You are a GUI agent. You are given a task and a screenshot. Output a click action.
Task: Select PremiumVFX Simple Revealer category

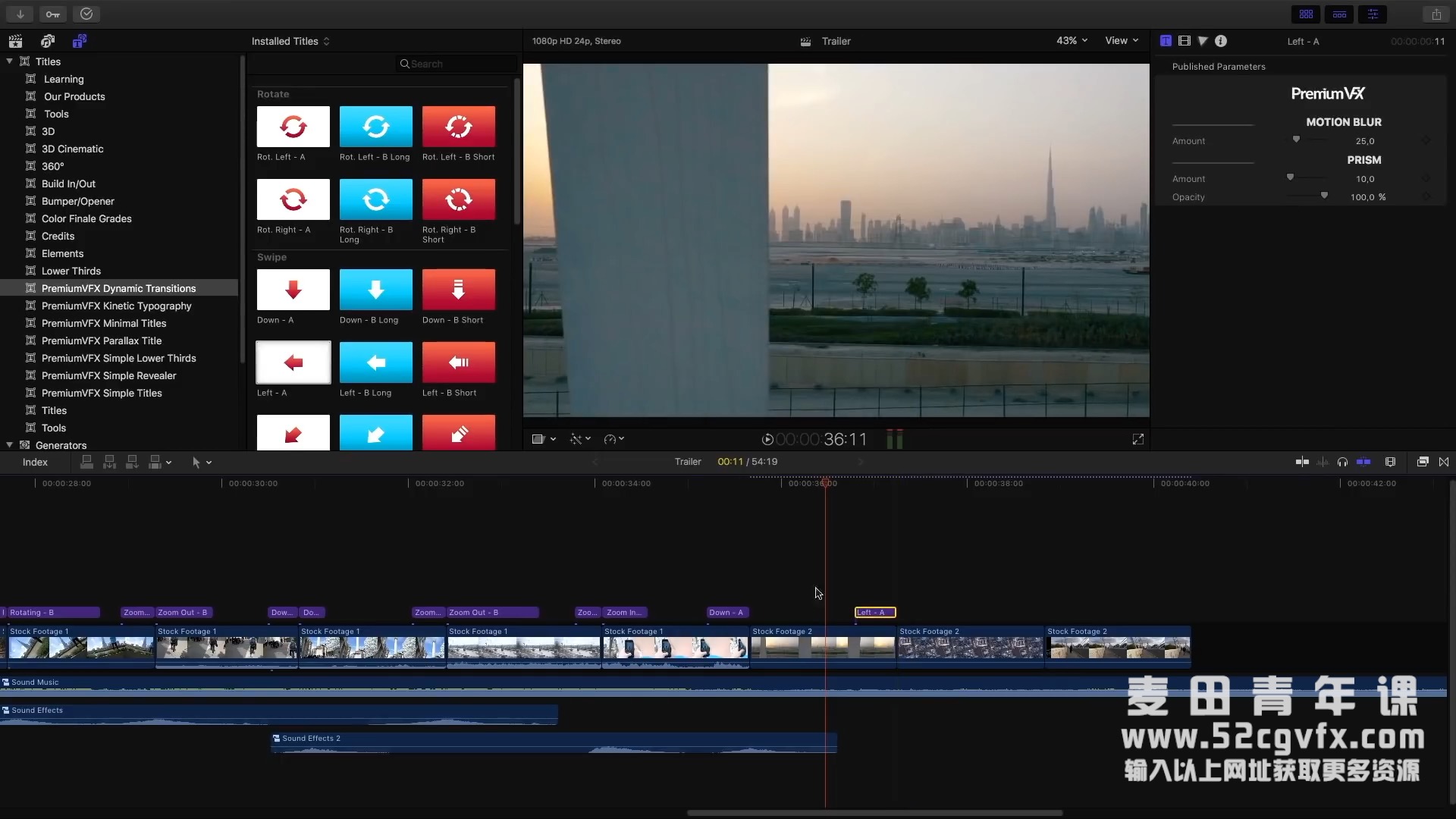pos(108,375)
